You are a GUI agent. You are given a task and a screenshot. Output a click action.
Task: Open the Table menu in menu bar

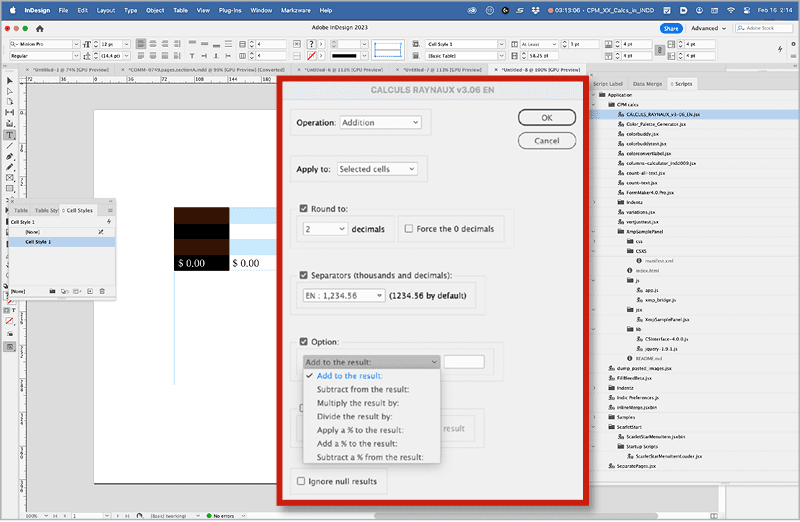coord(180,10)
